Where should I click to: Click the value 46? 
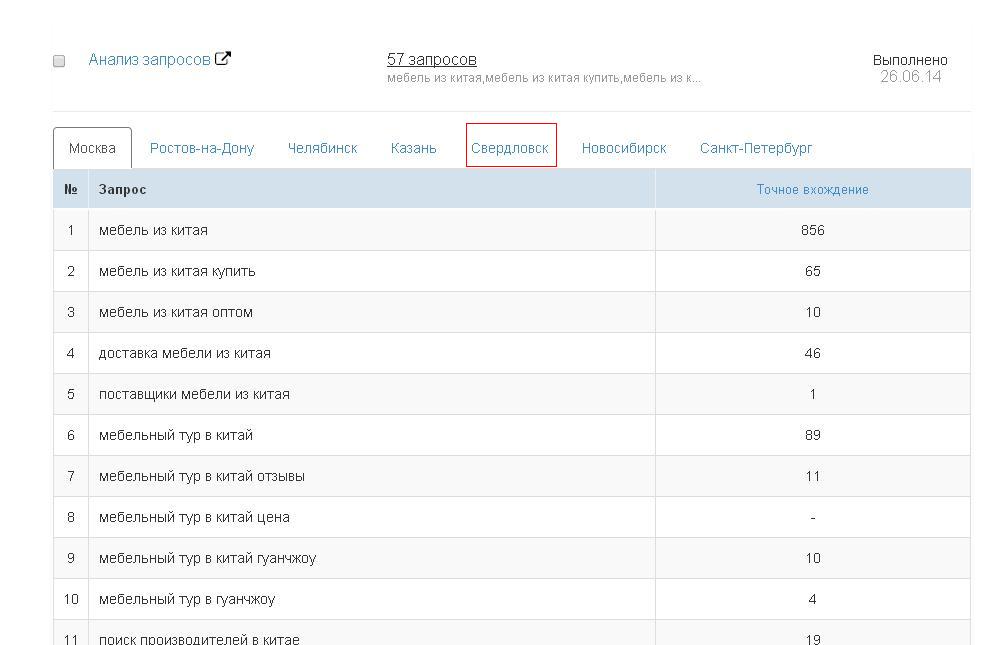point(812,354)
